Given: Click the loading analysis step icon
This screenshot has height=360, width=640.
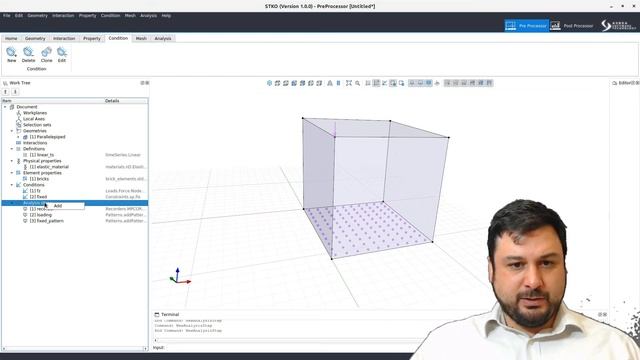Looking at the screenshot, I should pyautogui.click(x=25, y=215).
